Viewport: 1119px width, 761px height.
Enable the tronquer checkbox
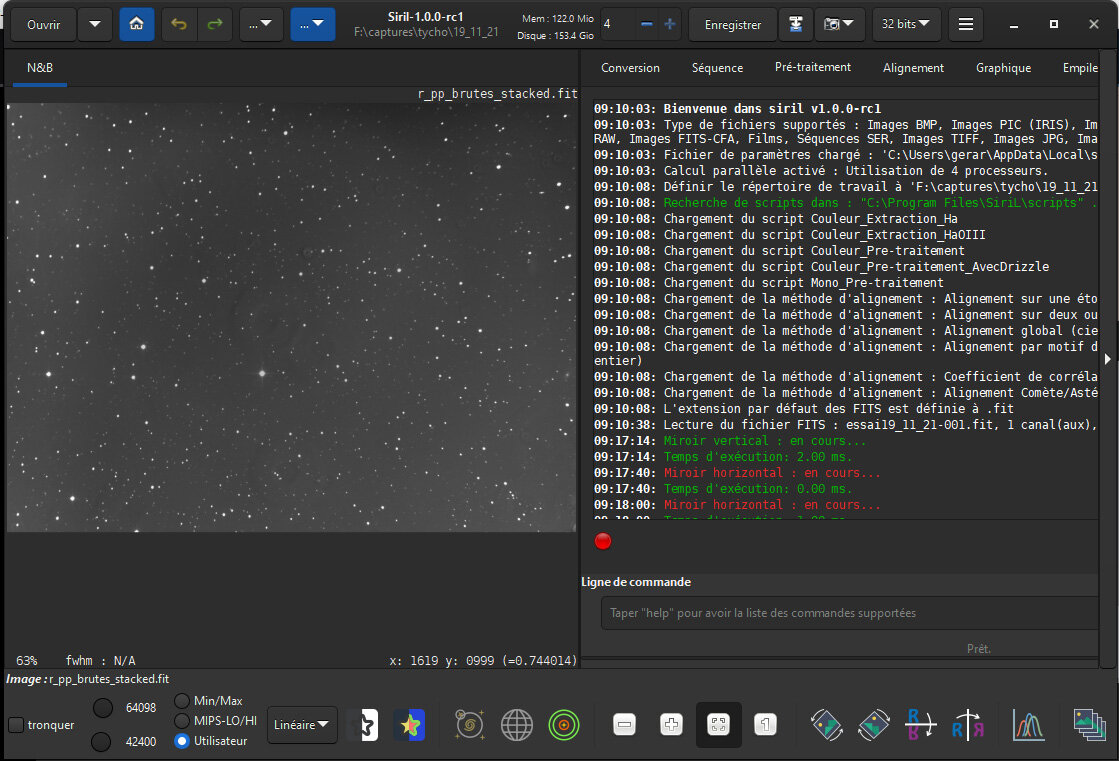tap(16, 725)
